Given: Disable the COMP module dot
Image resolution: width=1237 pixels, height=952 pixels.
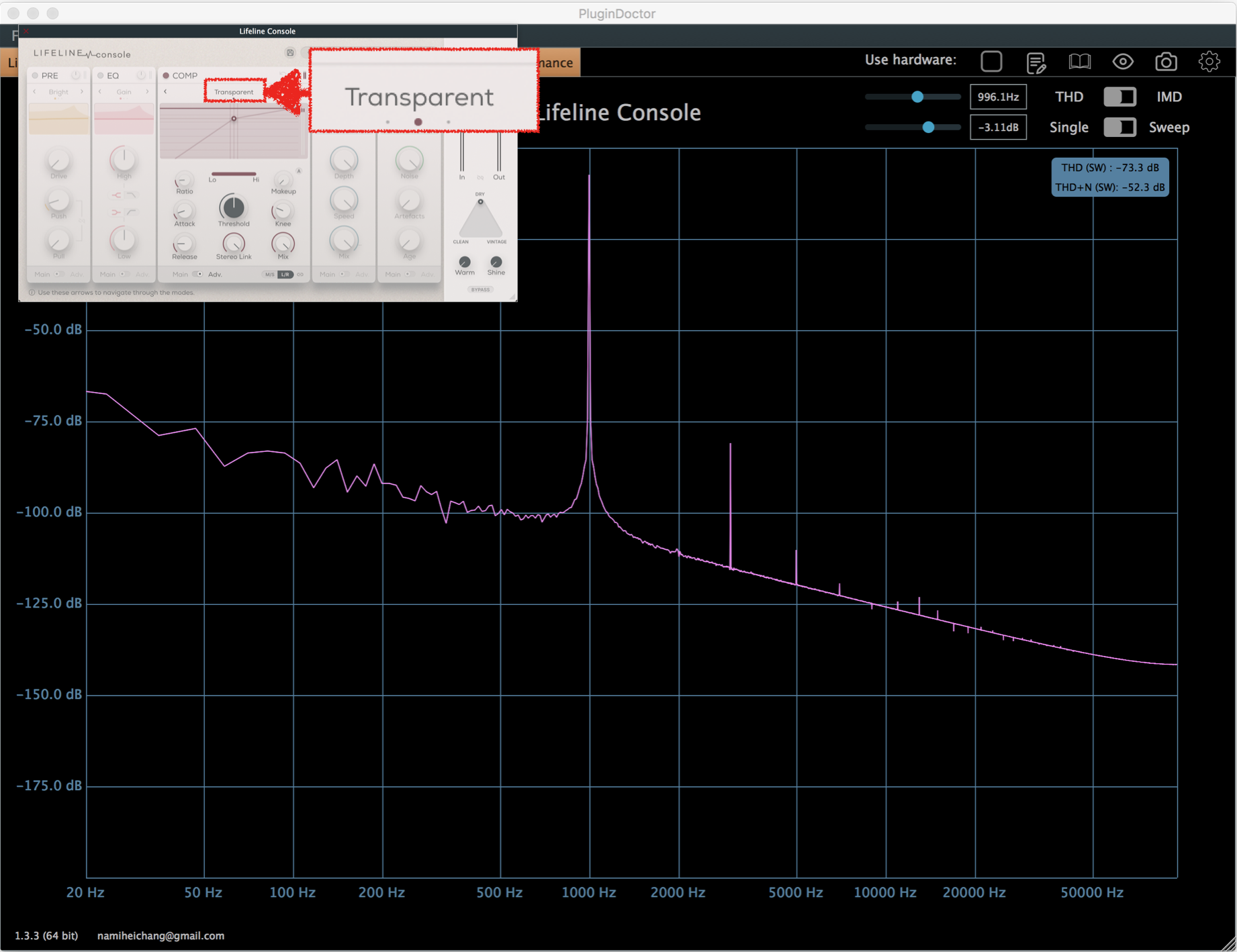Looking at the screenshot, I should pyautogui.click(x=166, y=75).
